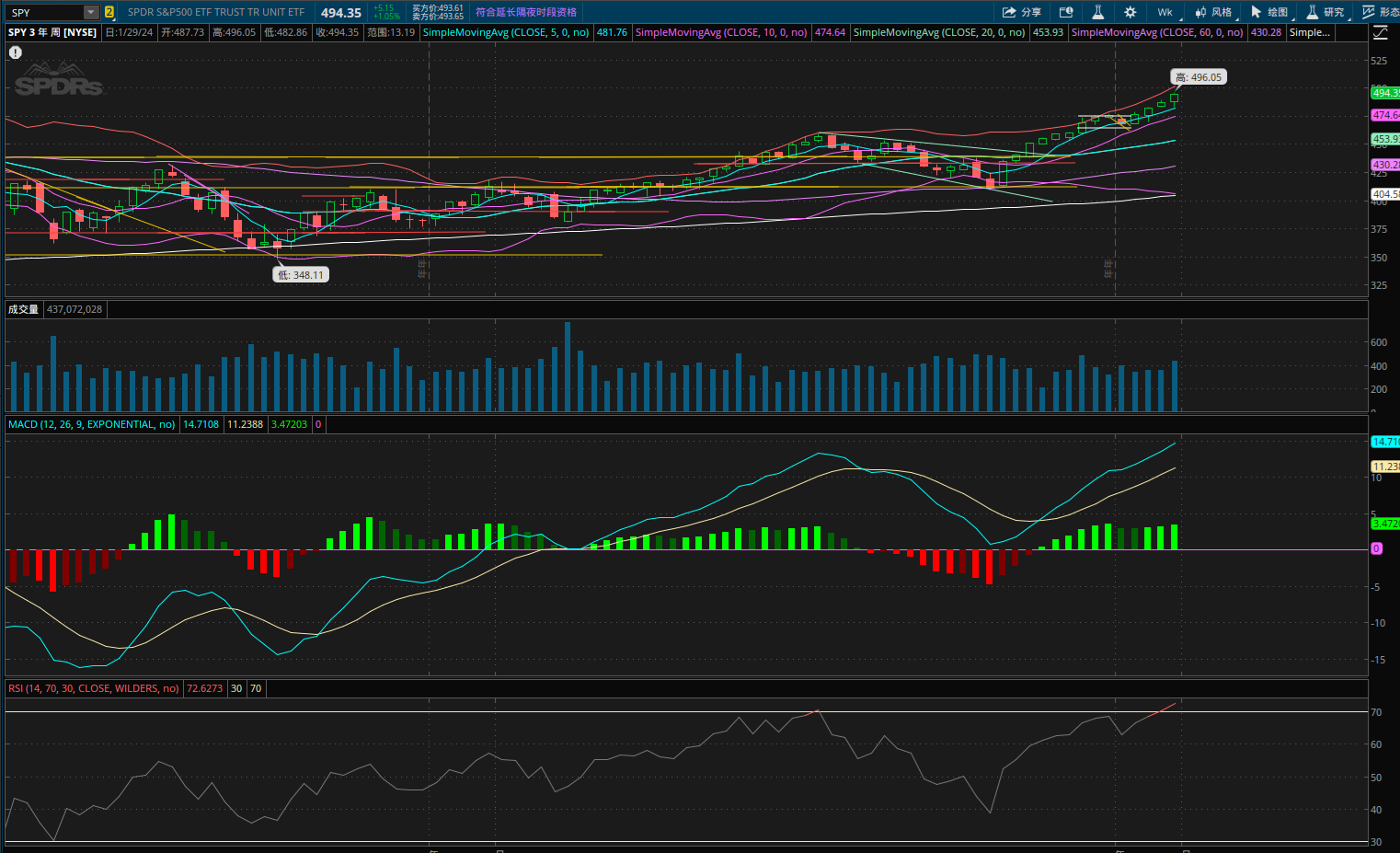Click the 卖方价:493.65 ask price
The height and width of the screenshot is (853, 1400).
coord(438,17)
